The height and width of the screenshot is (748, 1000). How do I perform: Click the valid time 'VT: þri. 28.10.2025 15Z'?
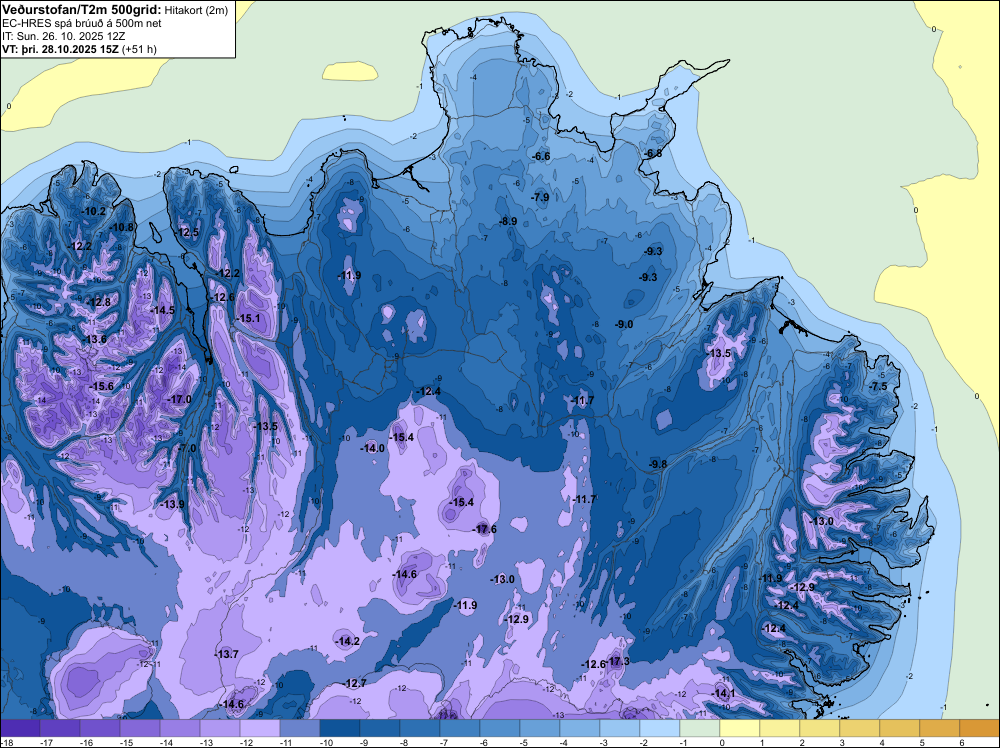point(60,49)
